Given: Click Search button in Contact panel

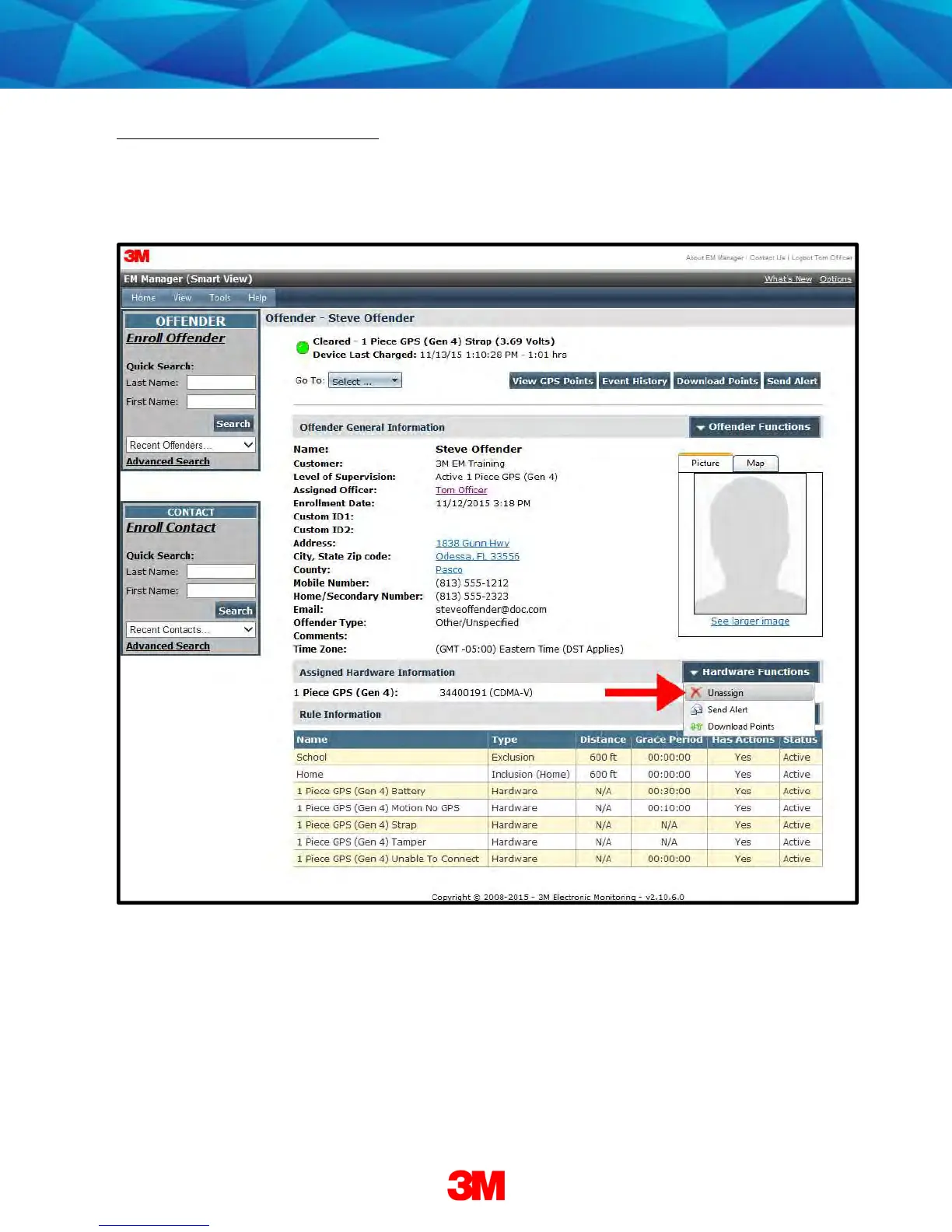Looking at the screenshot, I should pyautogui.click(x=235, y=611).
